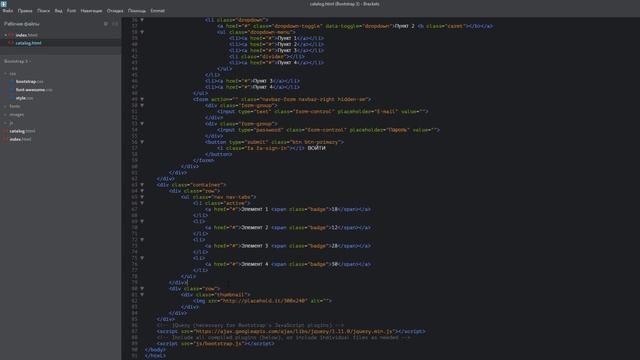
Task: Fold first form-group div on line 50
Action: click(x=142, y=105)
